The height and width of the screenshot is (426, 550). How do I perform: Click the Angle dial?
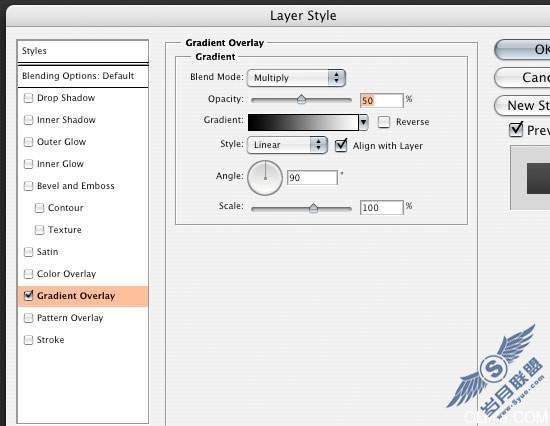pyautogui.click(x=265, y=178)
